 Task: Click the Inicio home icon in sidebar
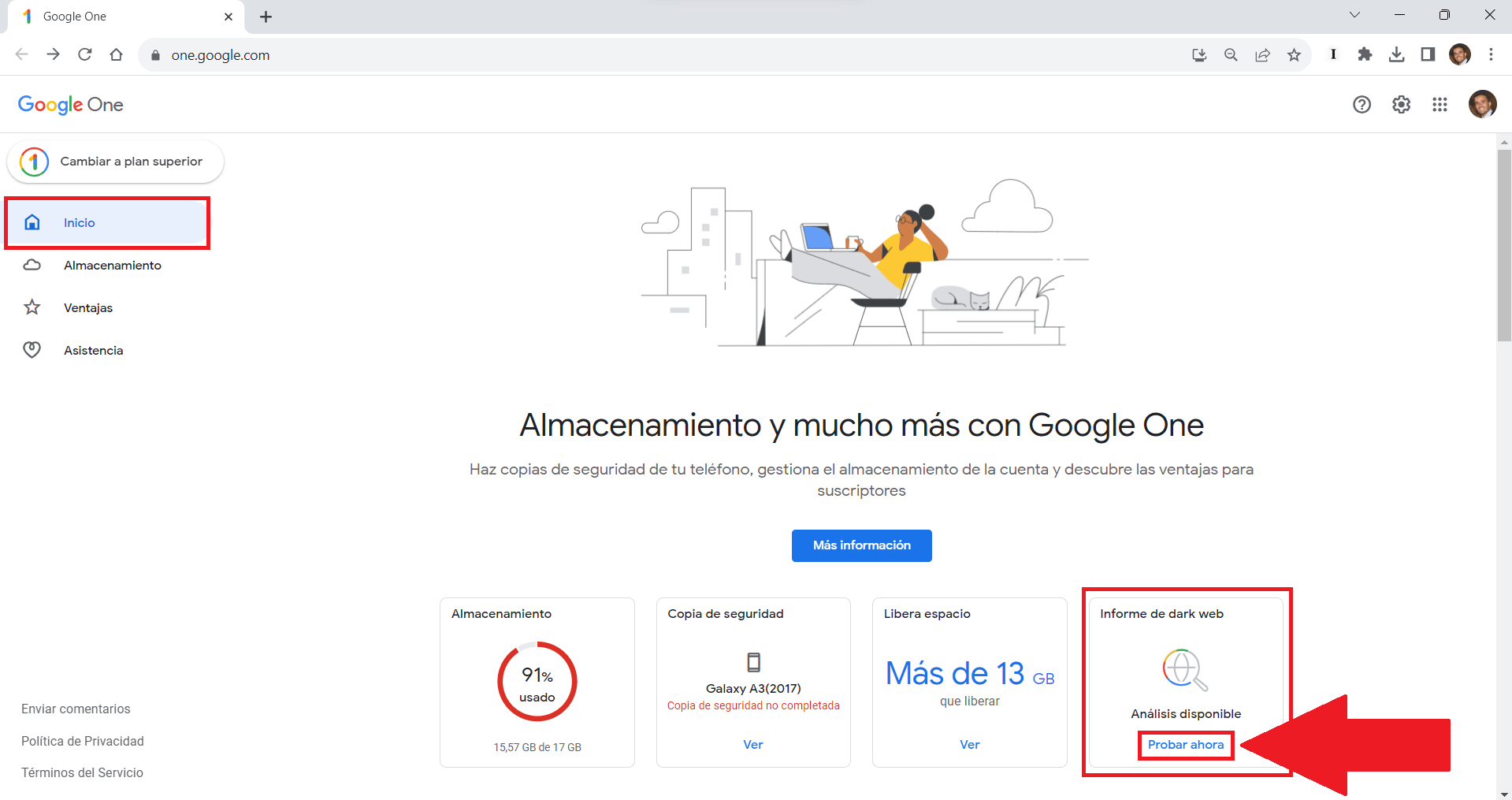[x=32, y=222]
